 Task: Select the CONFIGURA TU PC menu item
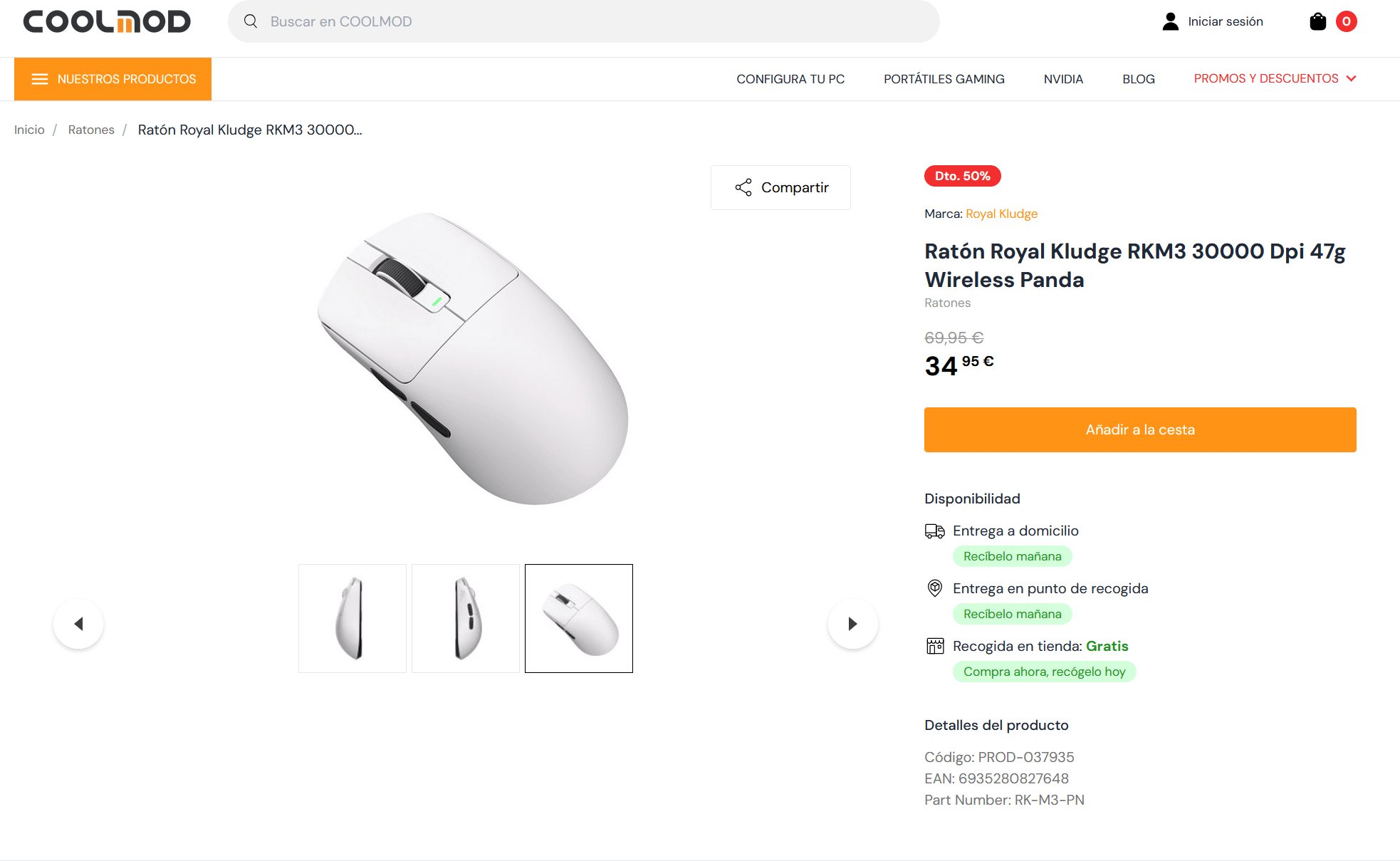(x=790, y=78)
